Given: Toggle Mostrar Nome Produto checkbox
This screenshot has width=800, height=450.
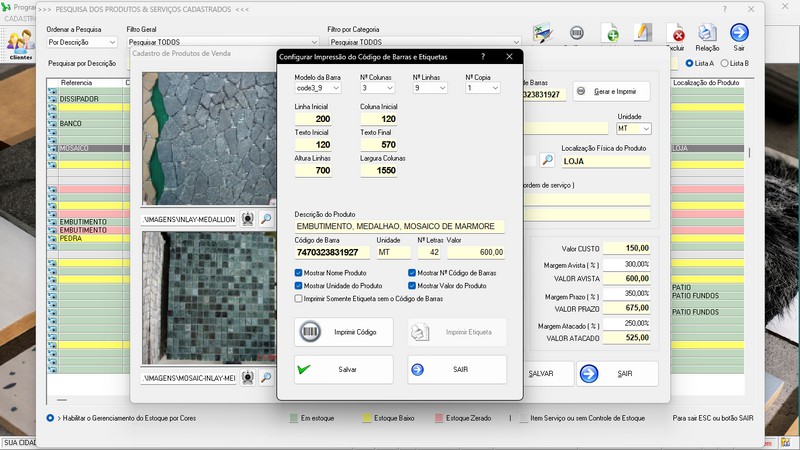Looking at the screenshot, I should coord(298,273).
